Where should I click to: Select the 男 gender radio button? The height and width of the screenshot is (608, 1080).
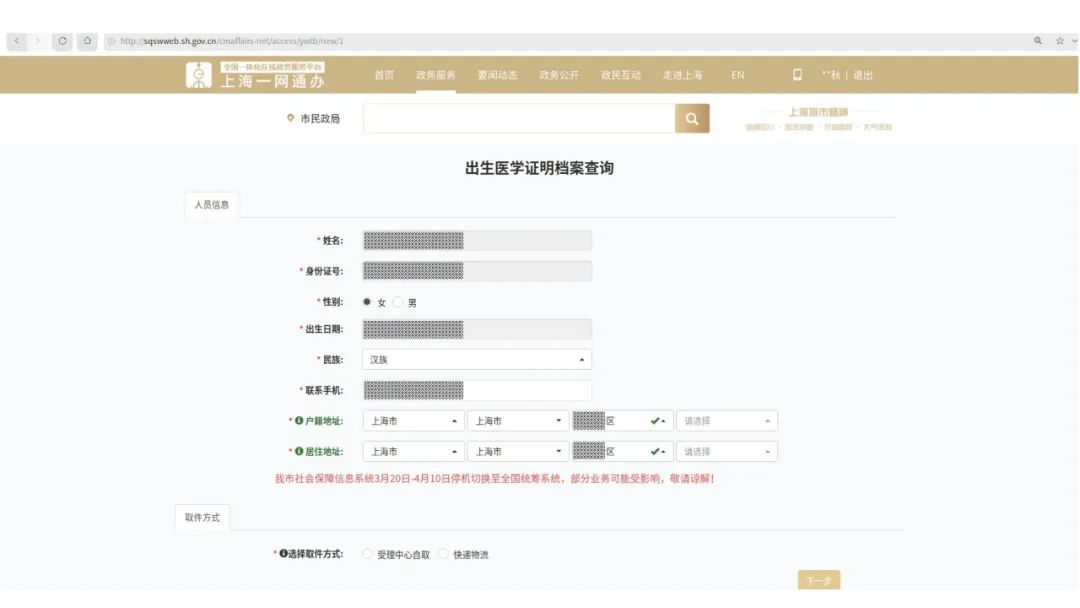click(397, 302)
